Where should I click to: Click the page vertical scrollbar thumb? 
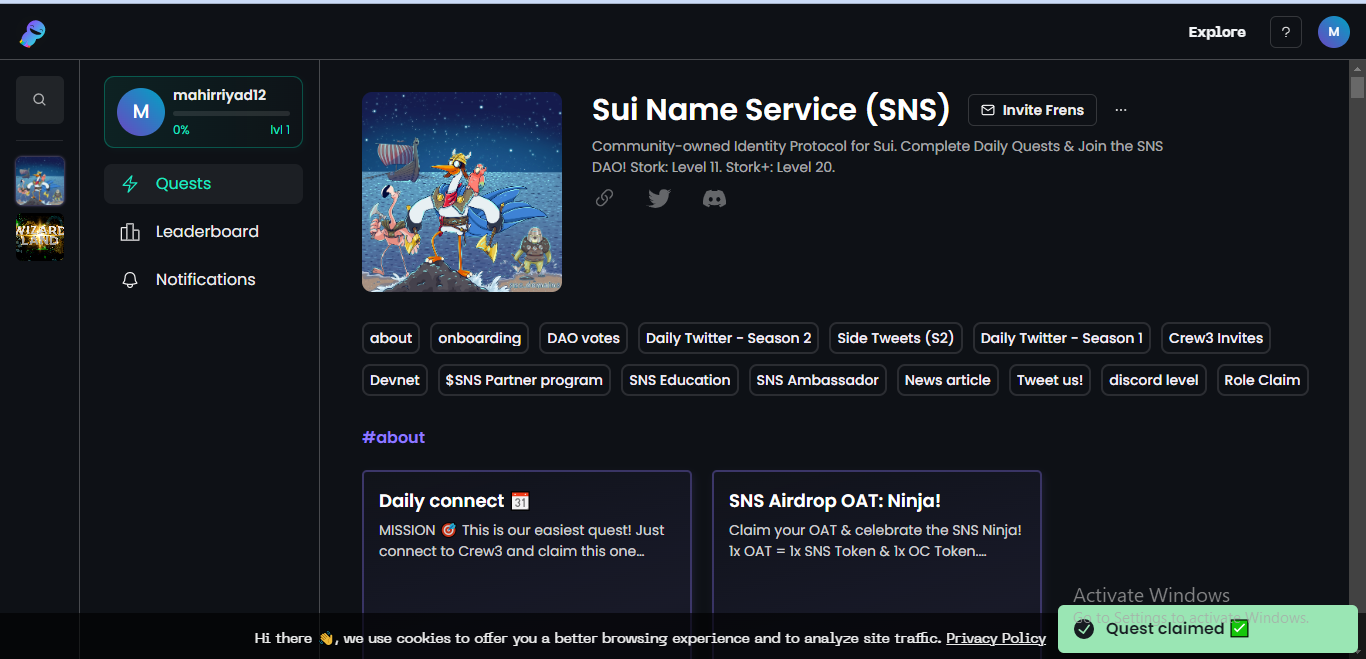pyautogui.click(x=1357, y=87)
